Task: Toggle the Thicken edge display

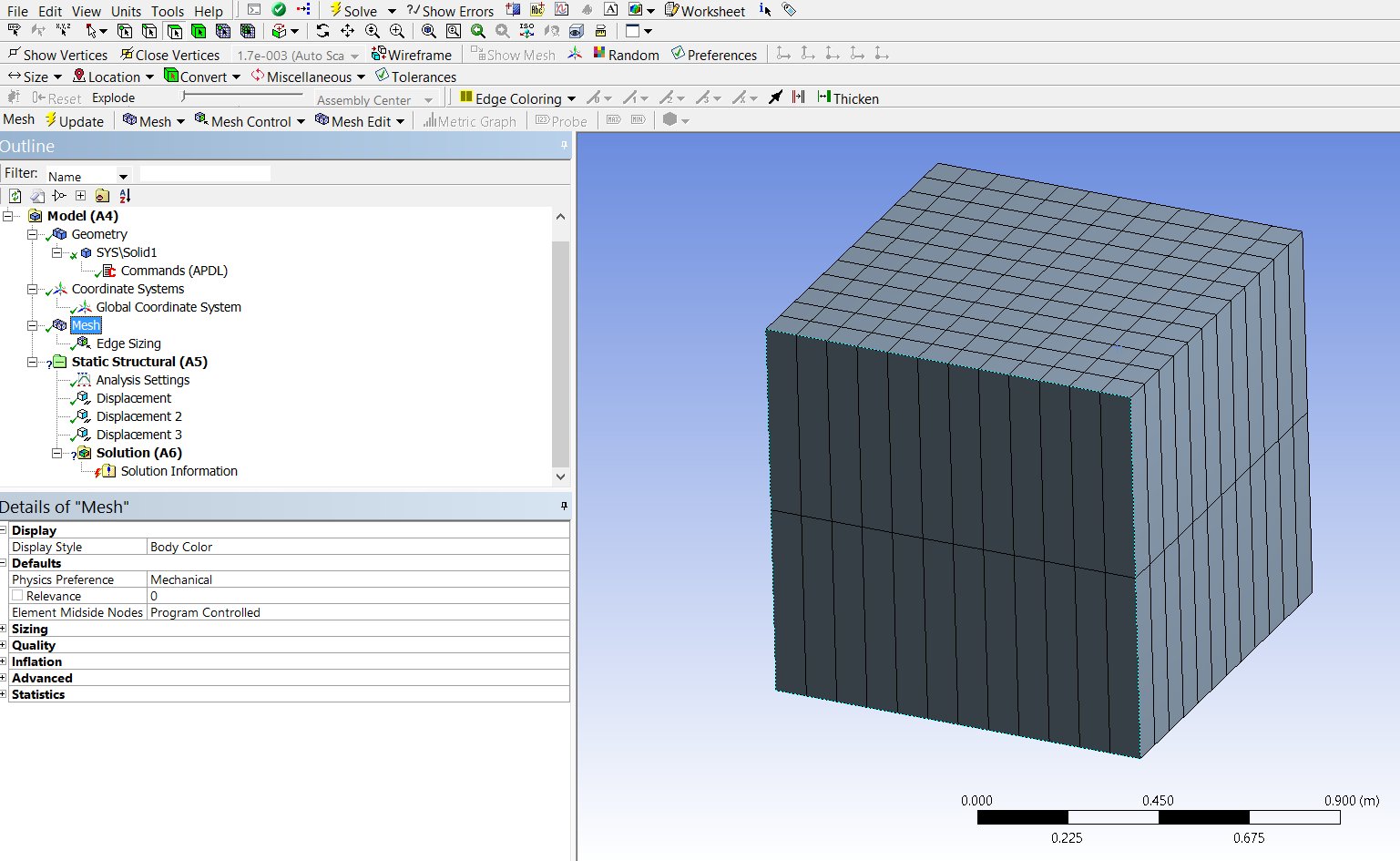Action: click(x=848, y=98)
